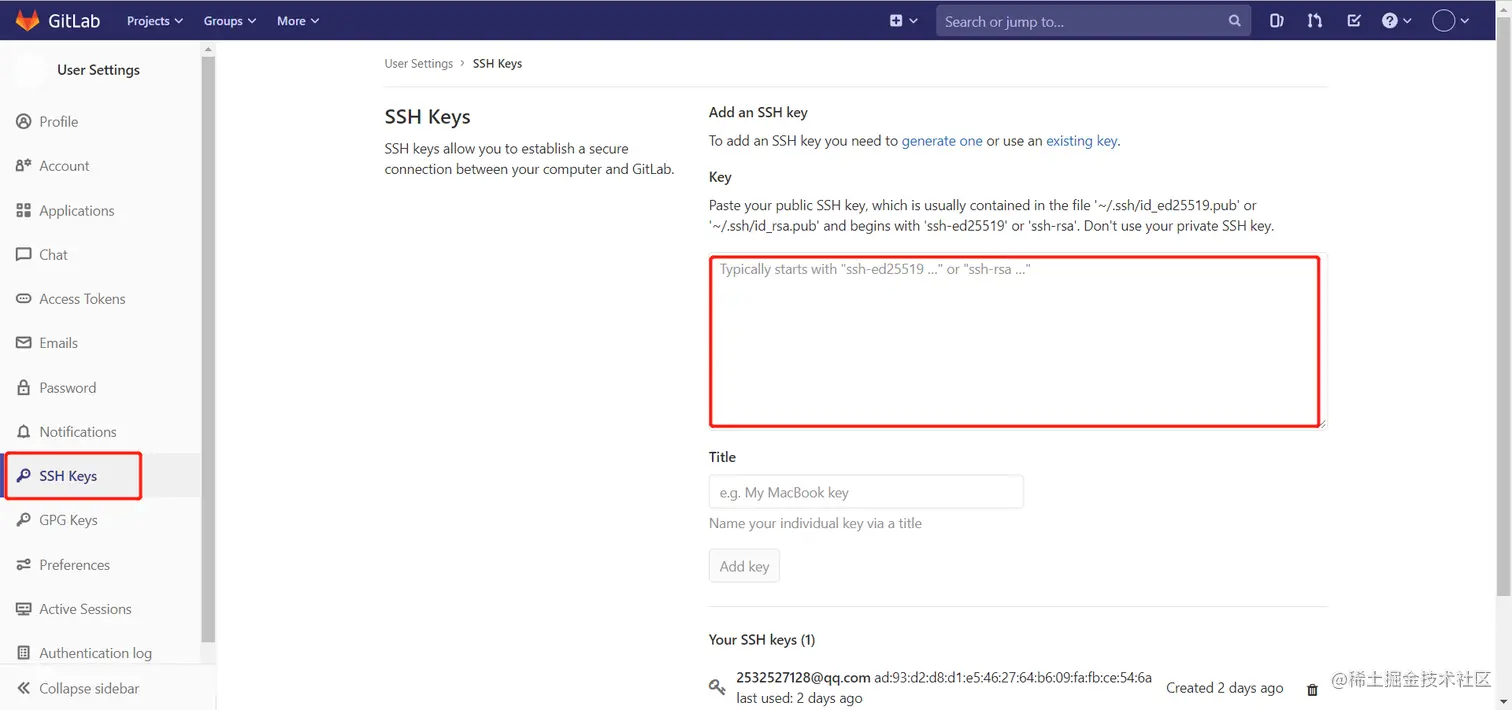
Task: Click the search magnifier icon
Action: tap(1235, 21)
